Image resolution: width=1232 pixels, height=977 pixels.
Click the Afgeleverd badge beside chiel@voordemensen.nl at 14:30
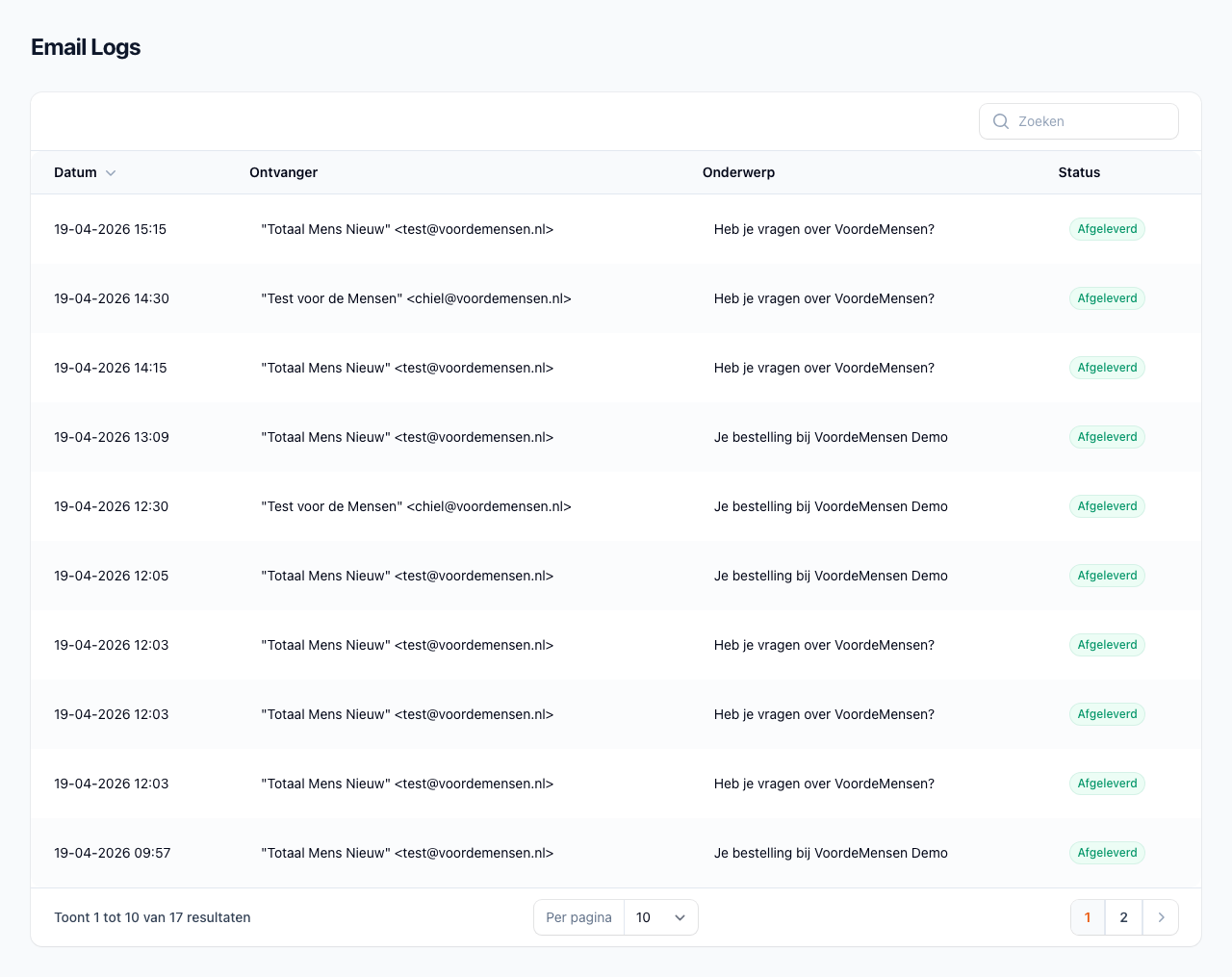[1107, 298]
